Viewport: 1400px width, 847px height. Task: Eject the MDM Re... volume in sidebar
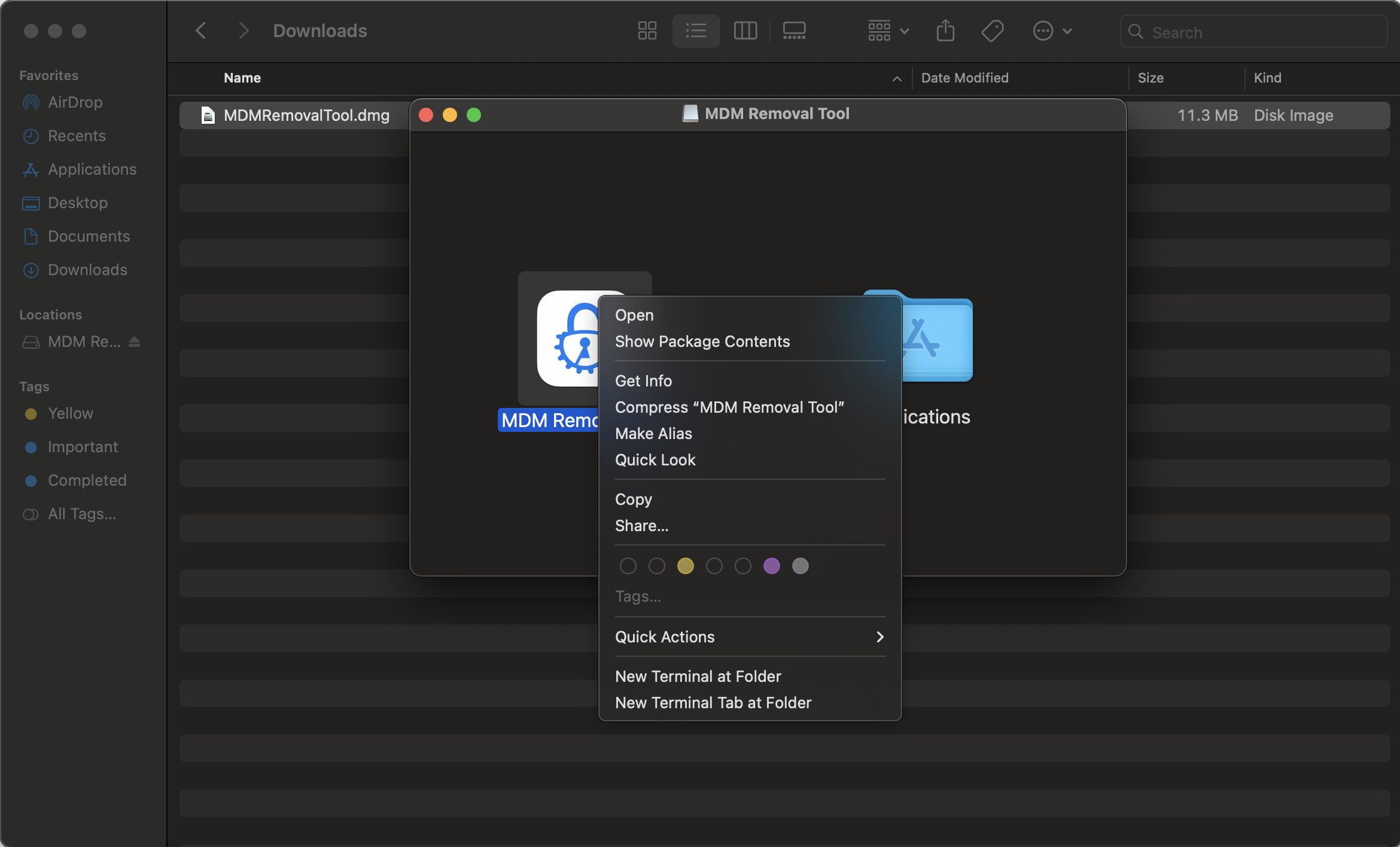click(134, 342)
